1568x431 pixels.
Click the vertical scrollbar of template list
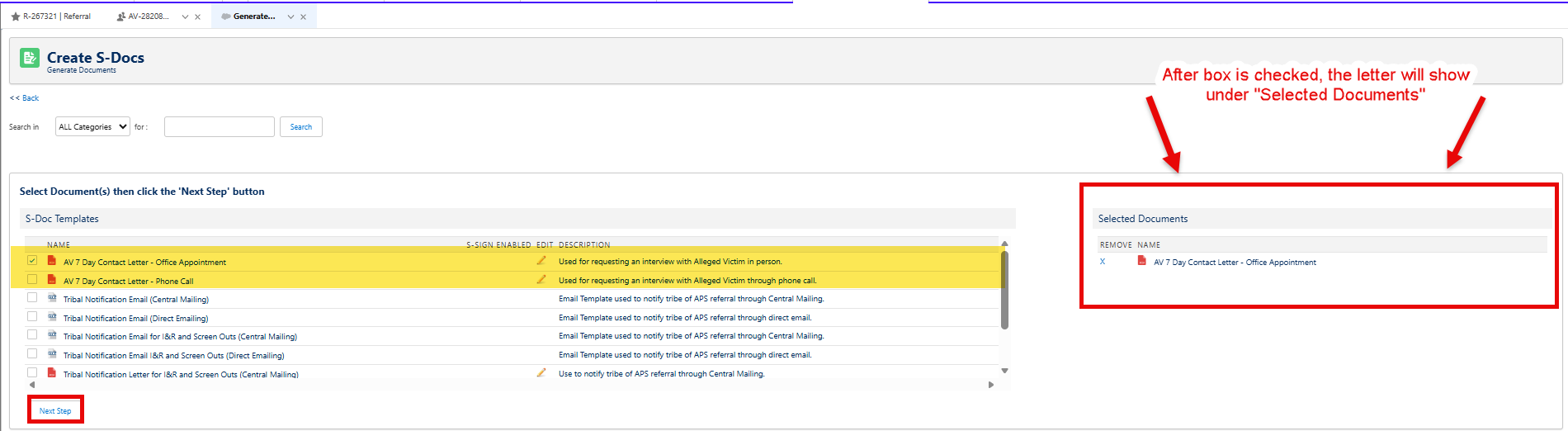tap(1004, 289)
